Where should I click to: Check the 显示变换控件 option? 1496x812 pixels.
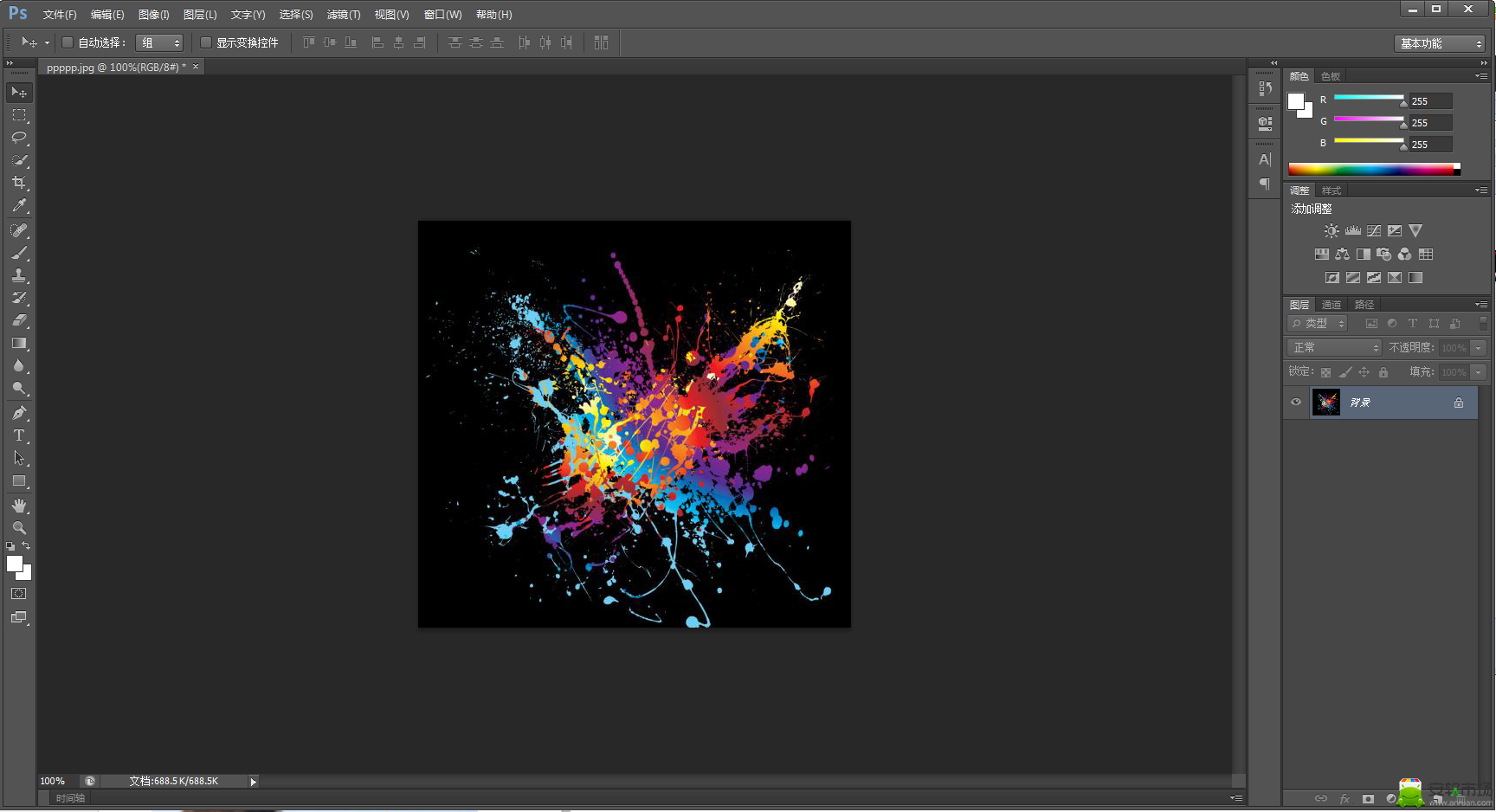coord(206,42)
